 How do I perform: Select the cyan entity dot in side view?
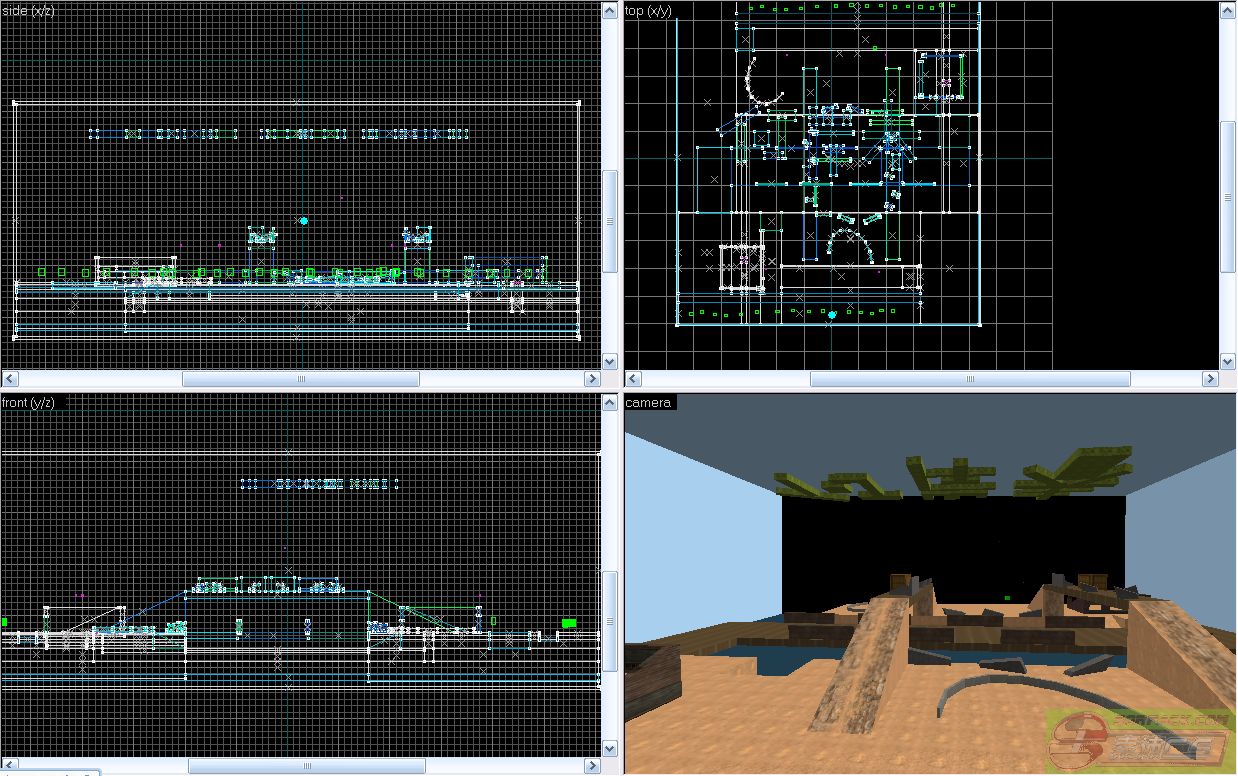pyautogui.click(x=303, y=220)
